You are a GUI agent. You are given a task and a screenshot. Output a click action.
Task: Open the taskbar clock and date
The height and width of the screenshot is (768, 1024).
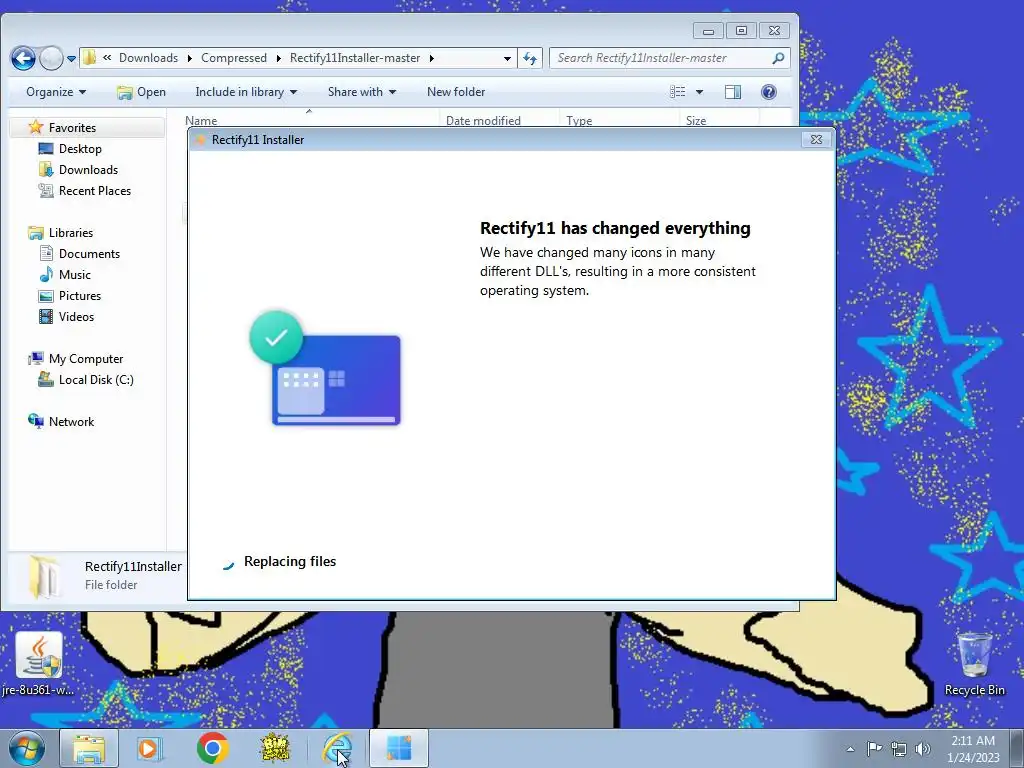click(973, 748)
